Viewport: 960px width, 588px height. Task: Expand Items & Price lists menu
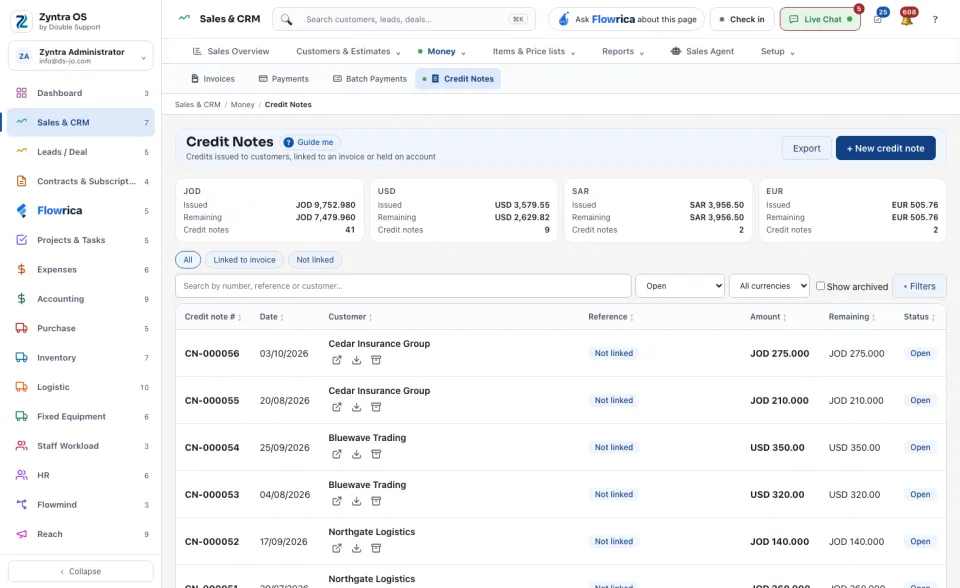(x=534, y=51)
